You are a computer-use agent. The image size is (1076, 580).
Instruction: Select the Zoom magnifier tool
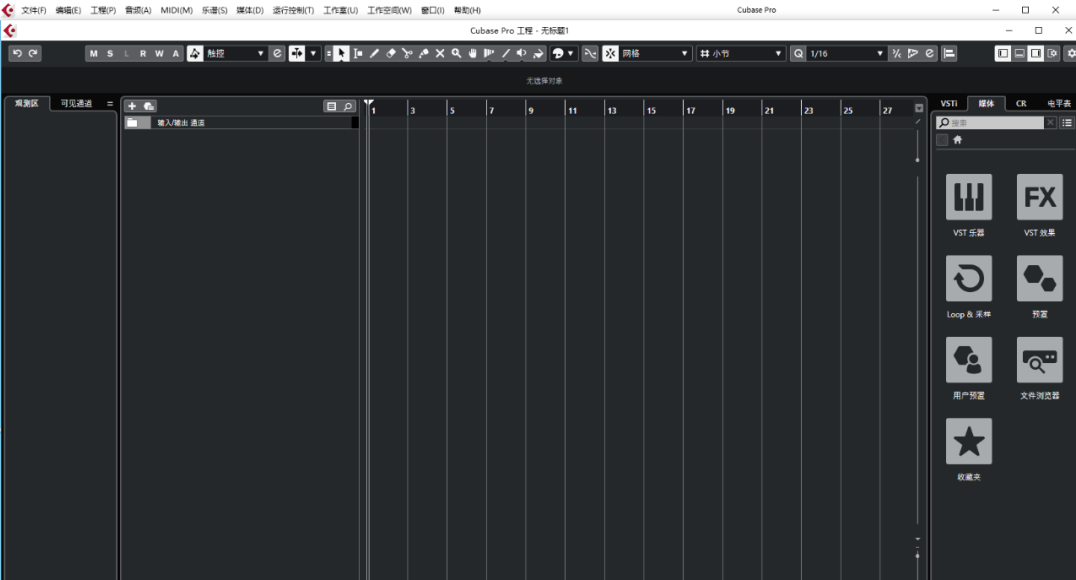(x=456, y=53)
